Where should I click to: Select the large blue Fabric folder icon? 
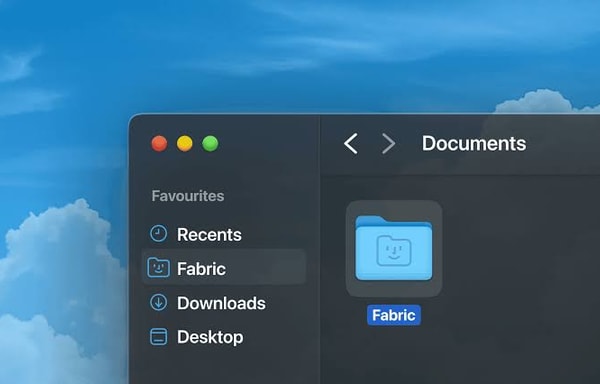coord(394,248)
